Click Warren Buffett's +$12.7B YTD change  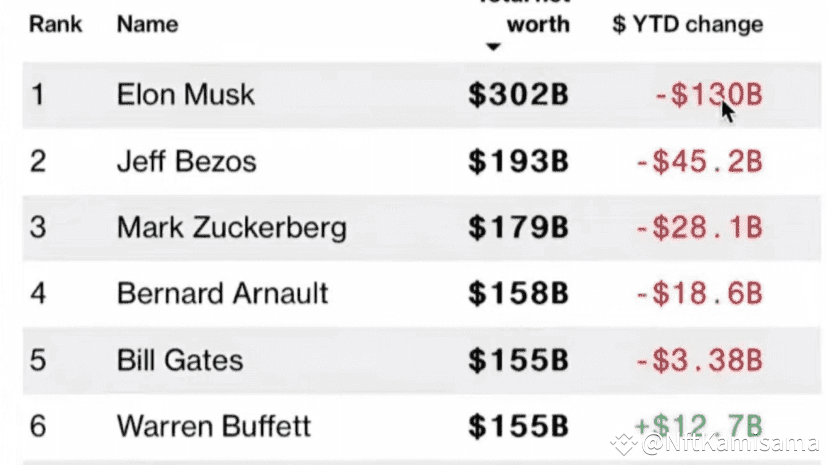[x=698, y=424]
